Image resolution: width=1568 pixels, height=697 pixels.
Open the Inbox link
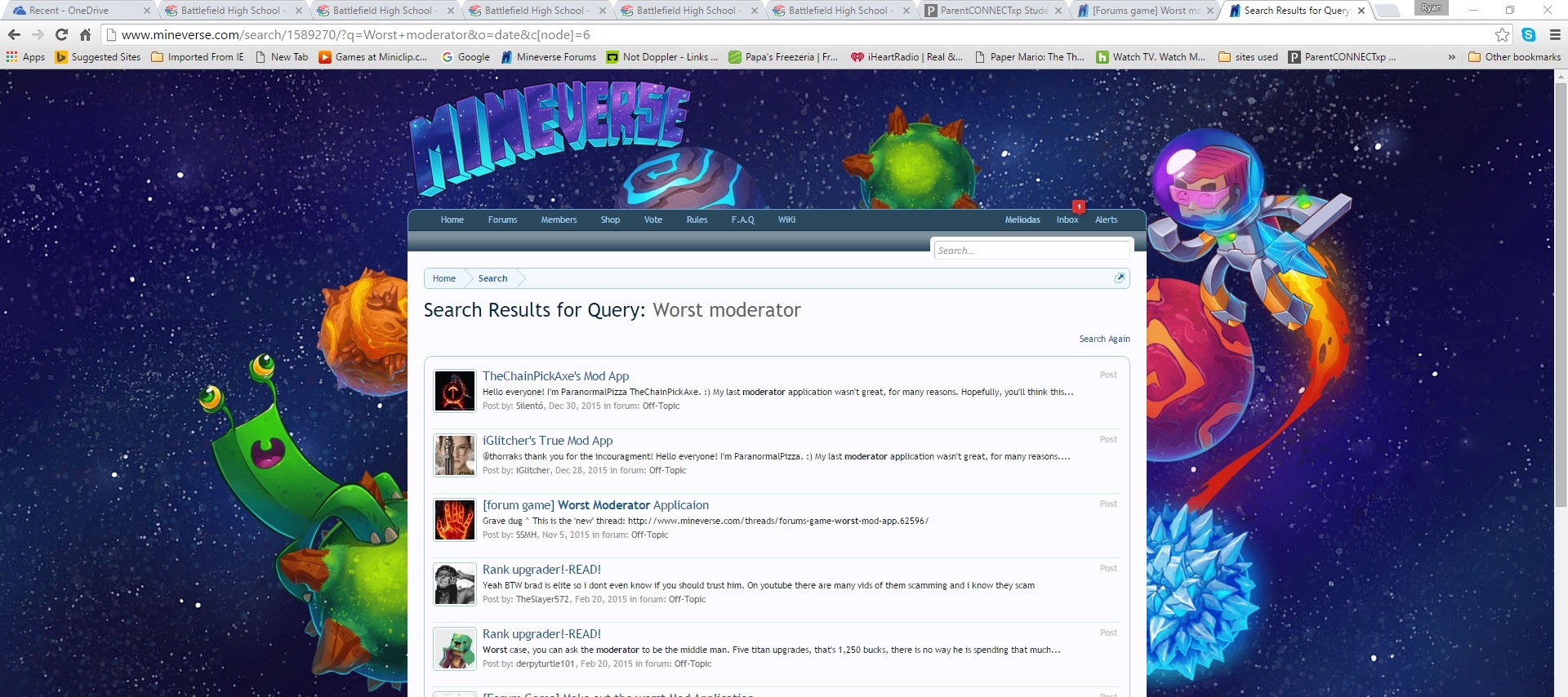pos(1067,220)
